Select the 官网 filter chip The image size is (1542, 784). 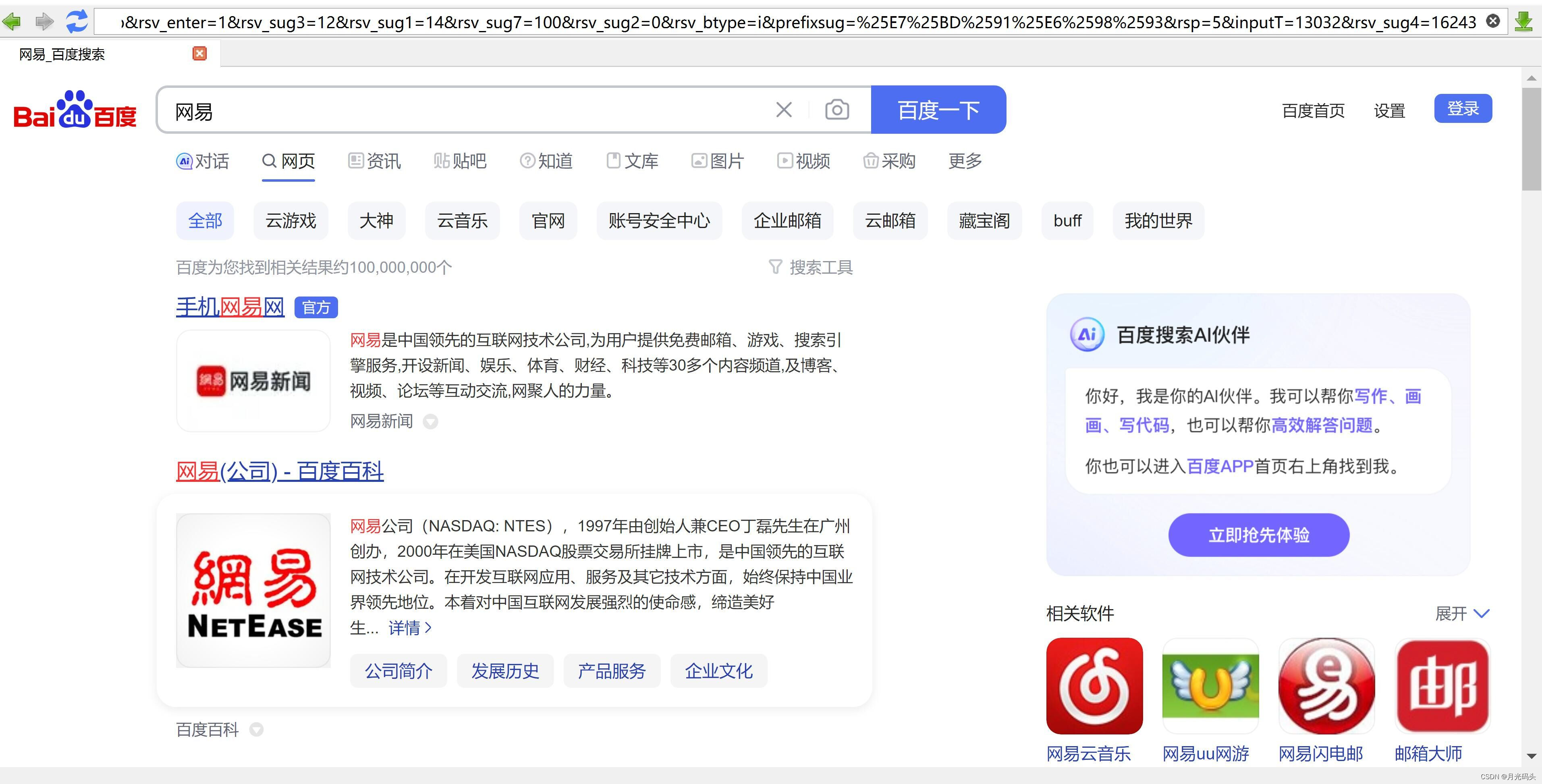coord(548,221)
